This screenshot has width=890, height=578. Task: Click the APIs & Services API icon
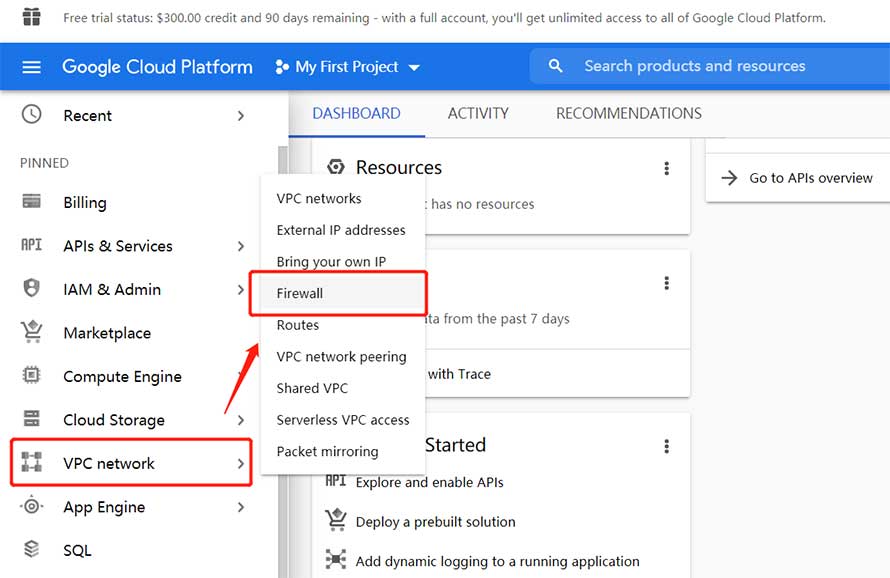click(x=32, y=245)
